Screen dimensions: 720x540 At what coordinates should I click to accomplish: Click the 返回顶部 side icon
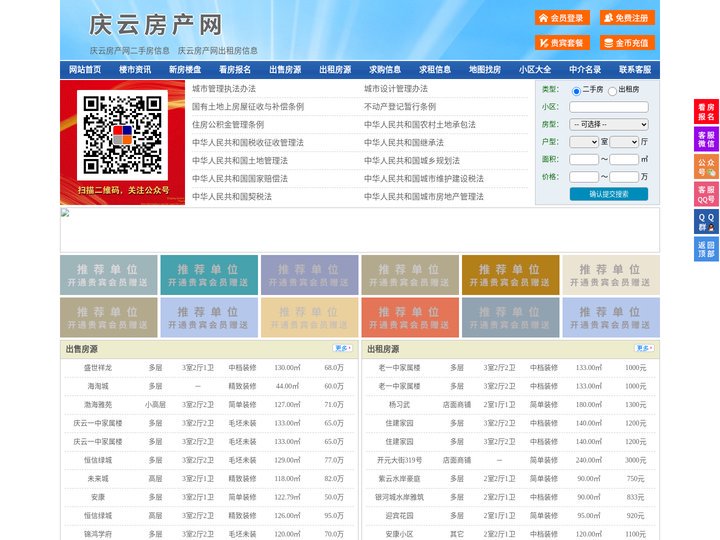(x=706, y=249)
